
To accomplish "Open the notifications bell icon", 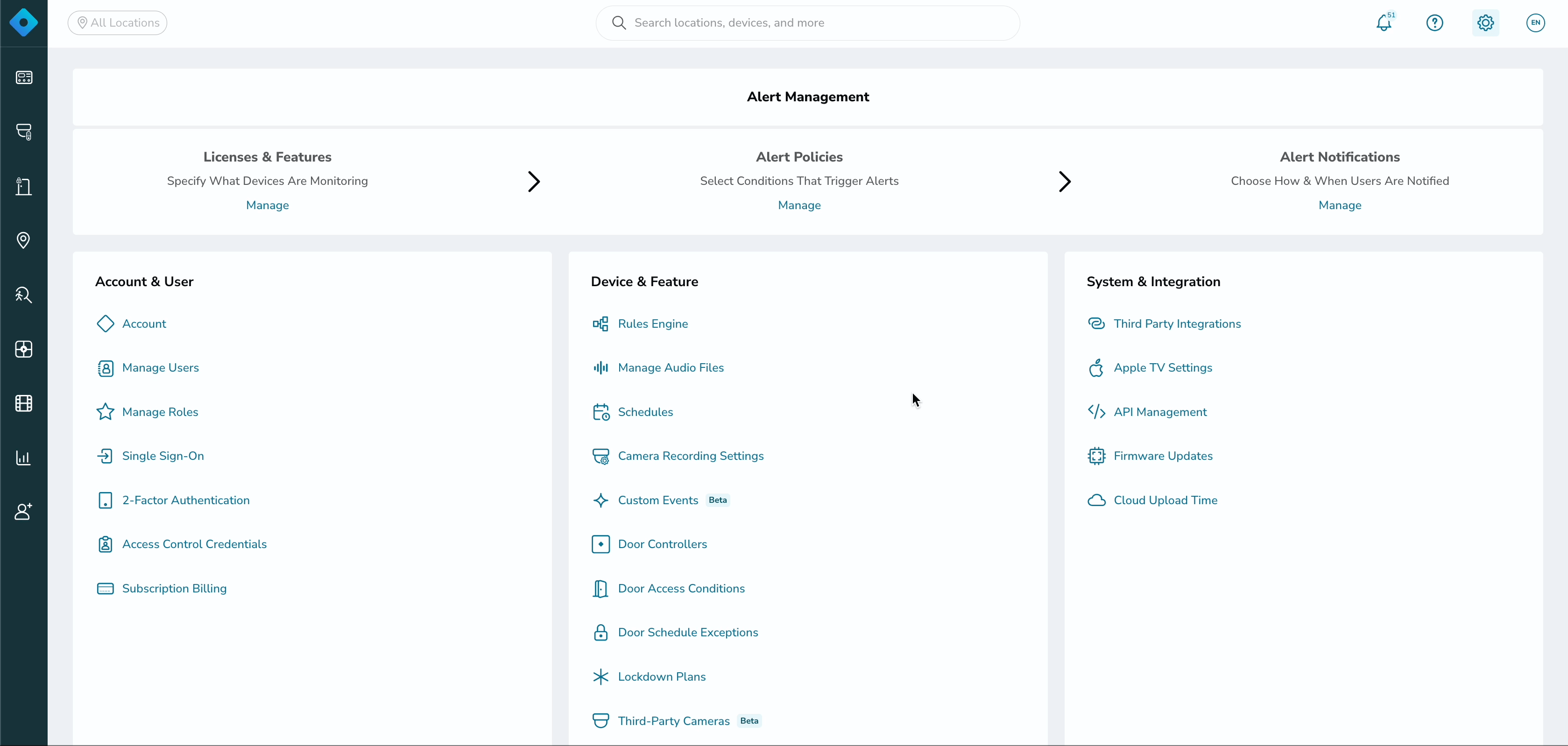I will (x=1384, y=23).
